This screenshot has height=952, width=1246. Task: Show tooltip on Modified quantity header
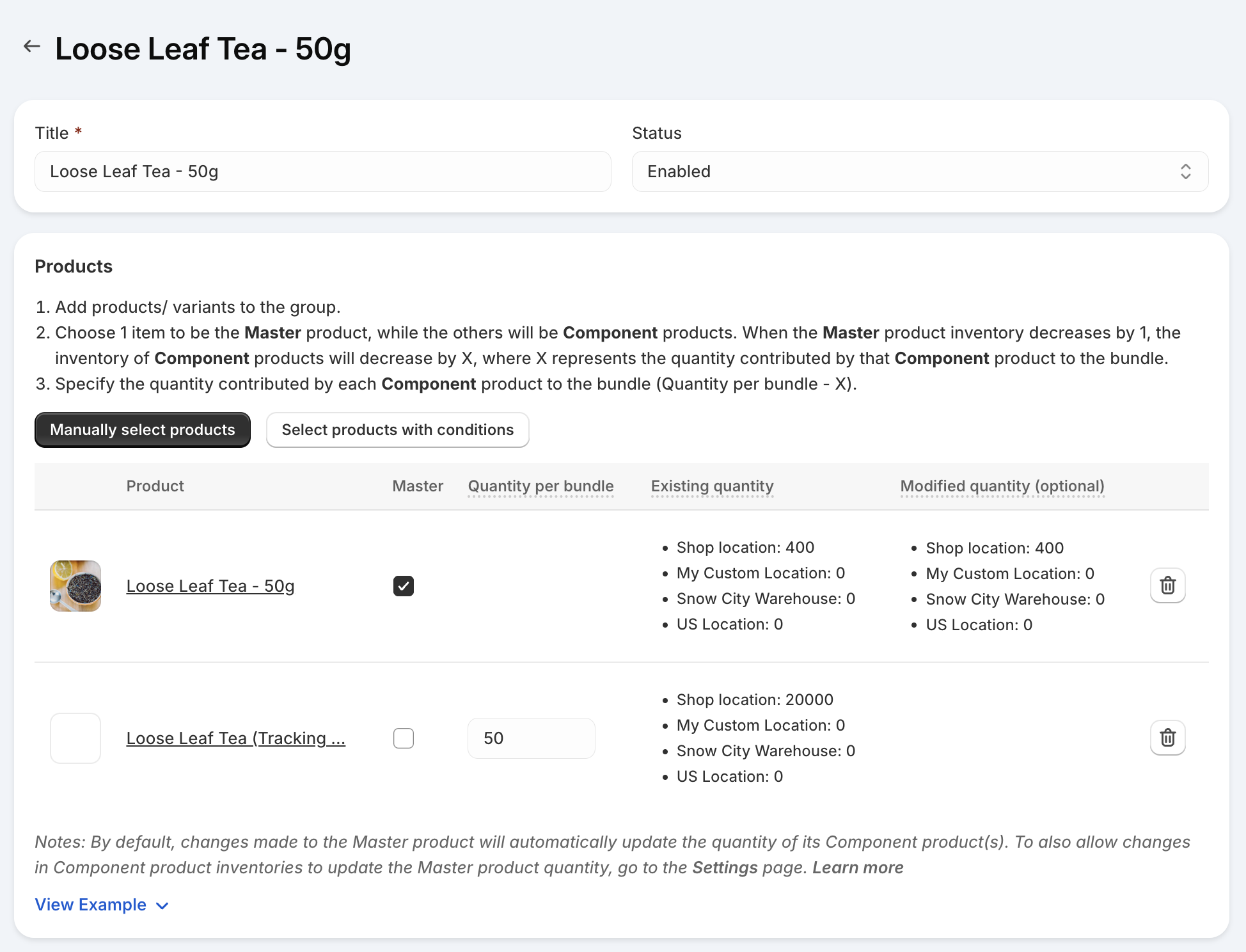[x=1002, y=486]
